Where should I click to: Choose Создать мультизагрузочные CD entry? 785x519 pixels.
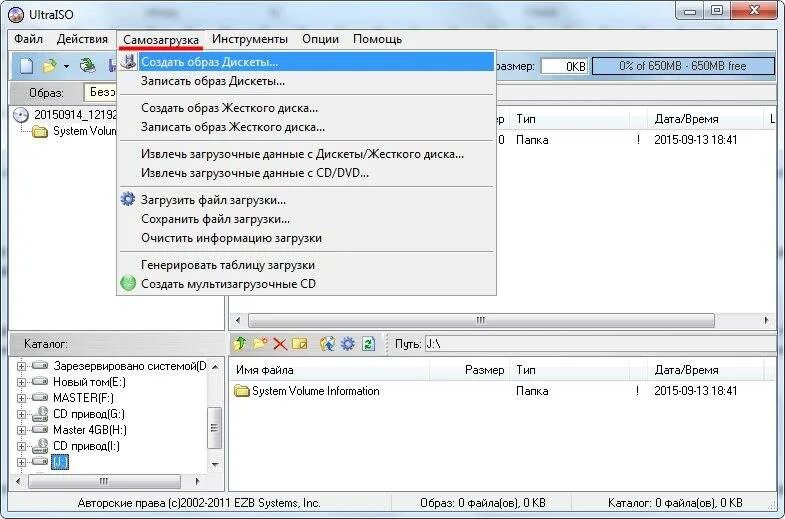tap(306, 284)
